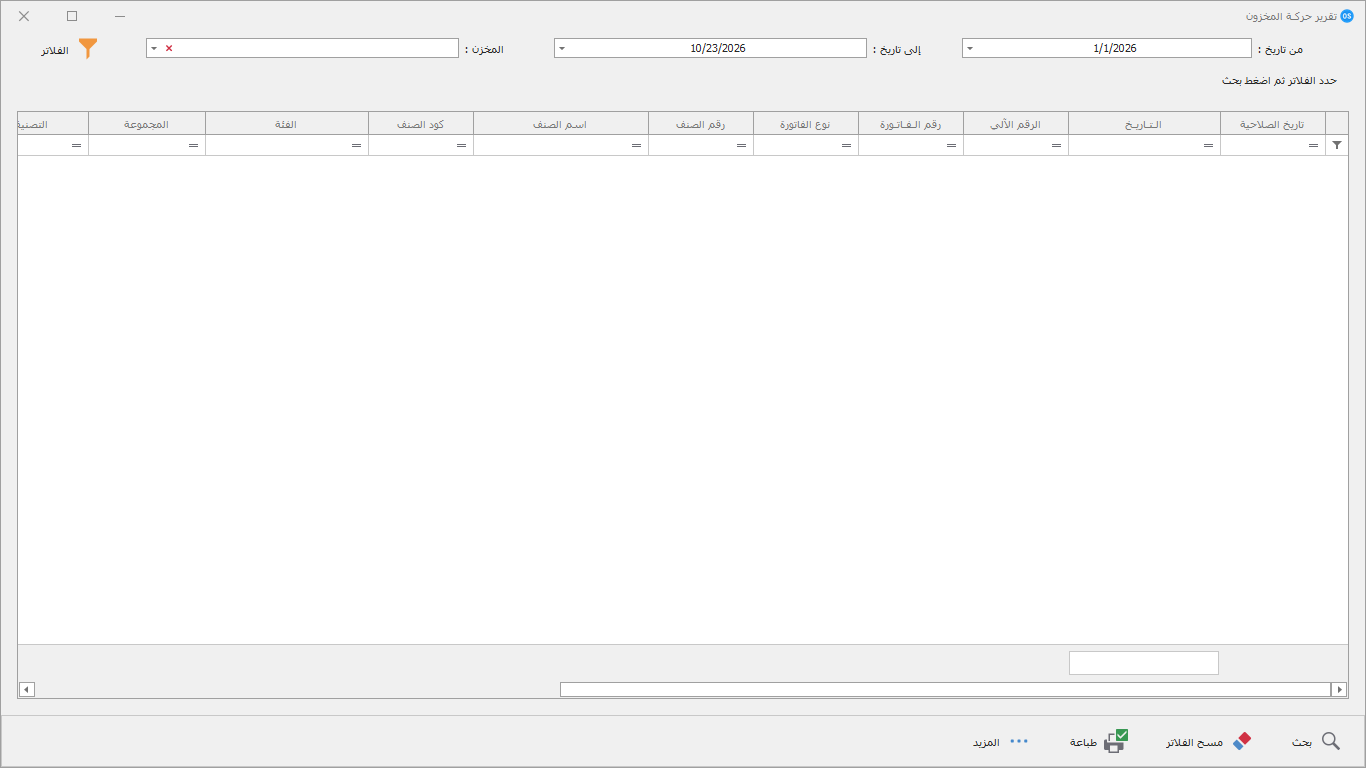
Task: Open filter operator for التاريخ column
Action: [x=1208, y=146]
